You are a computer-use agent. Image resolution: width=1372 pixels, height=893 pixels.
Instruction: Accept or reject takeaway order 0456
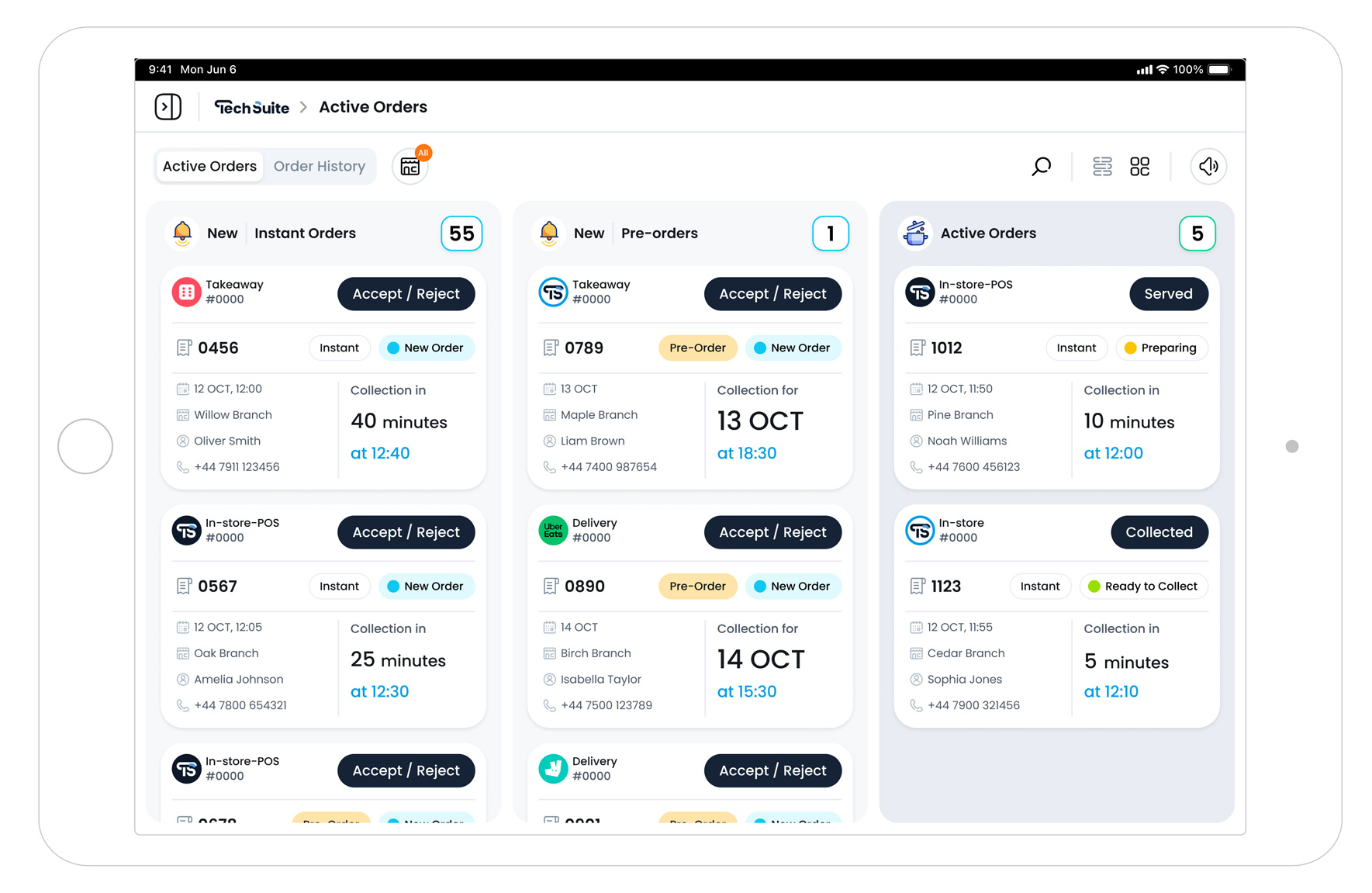tap(406, 293)
